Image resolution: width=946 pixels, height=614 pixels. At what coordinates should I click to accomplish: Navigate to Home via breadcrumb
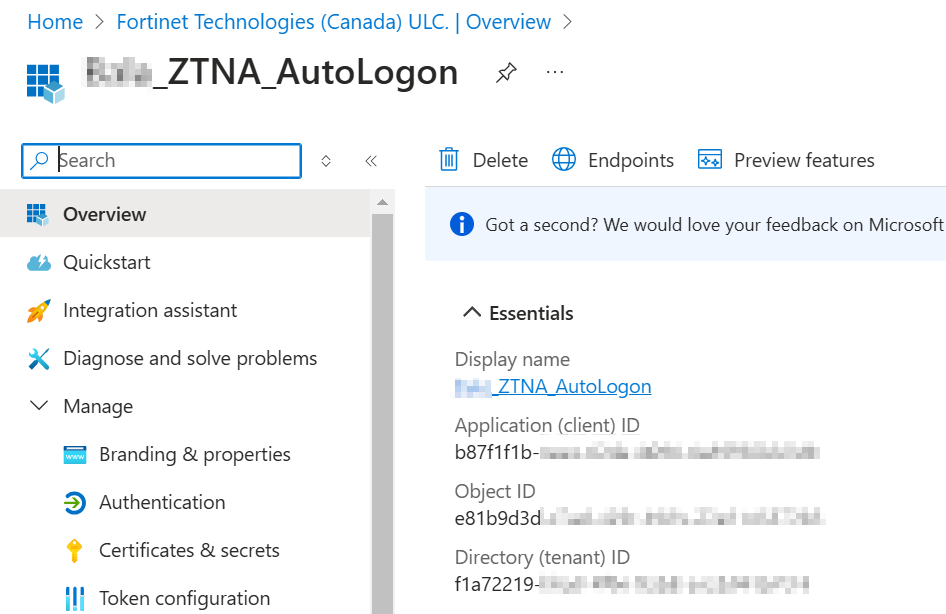55,21
